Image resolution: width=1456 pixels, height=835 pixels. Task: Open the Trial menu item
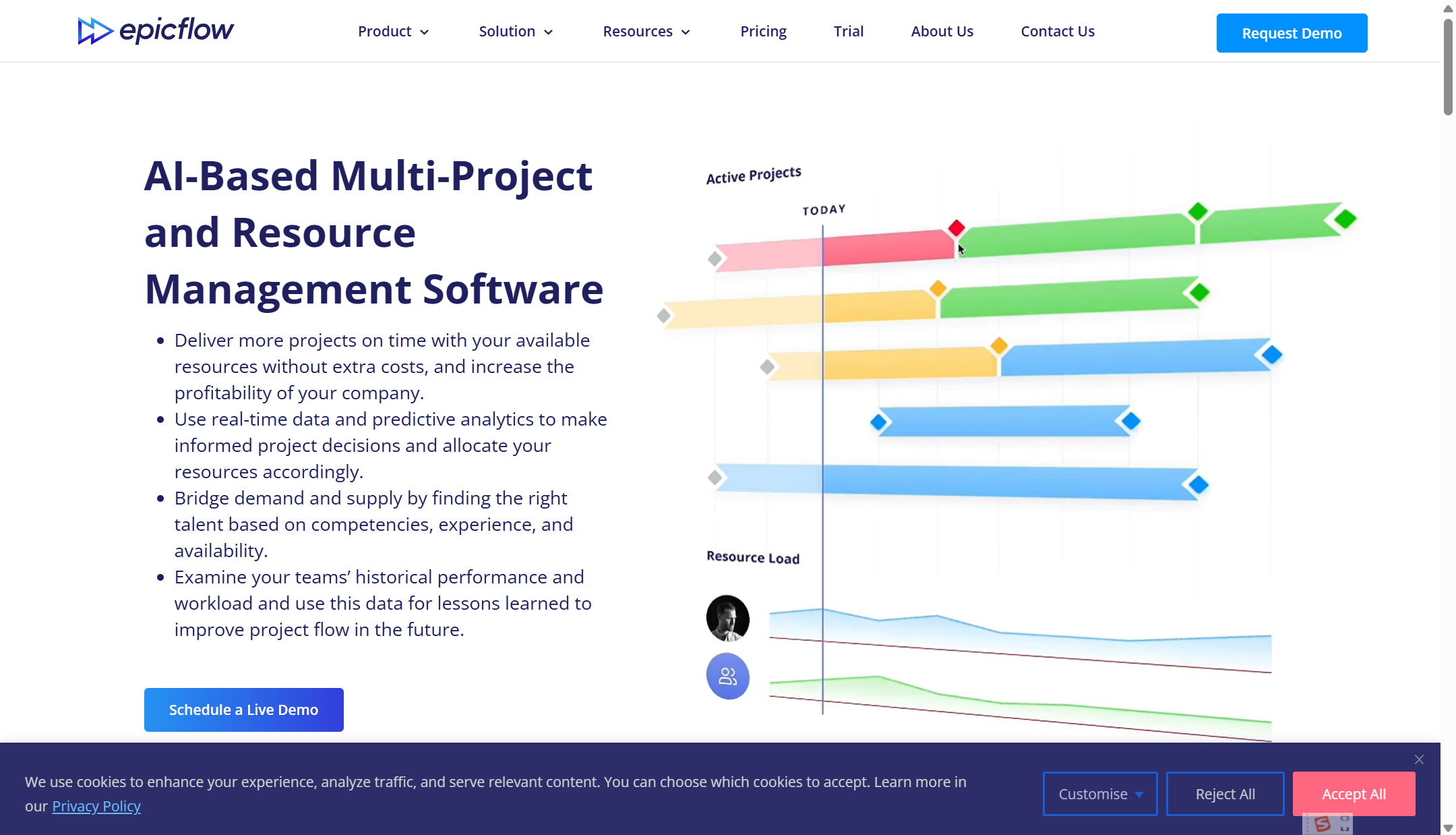pos(848,32)
